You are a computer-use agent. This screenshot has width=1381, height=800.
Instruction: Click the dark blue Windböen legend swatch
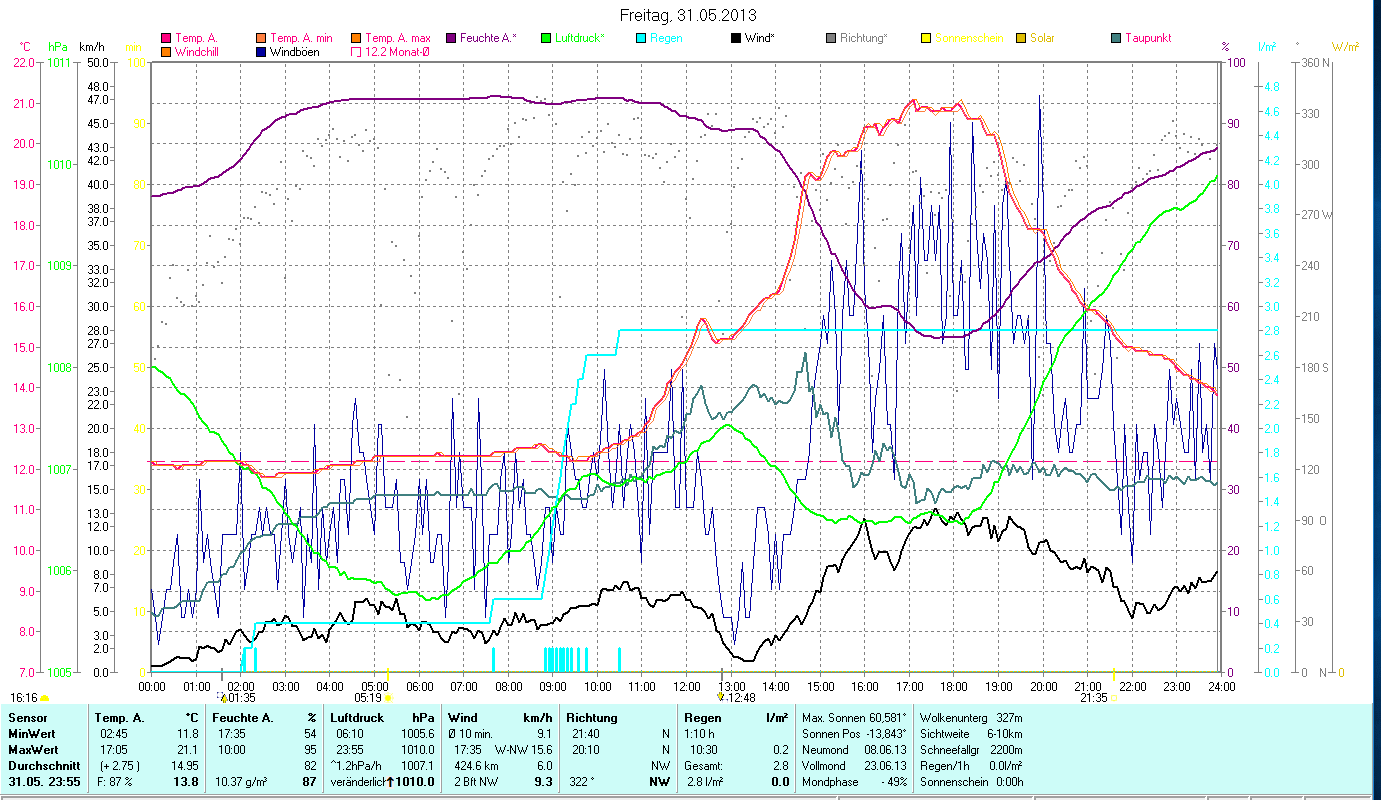(262, 51)
